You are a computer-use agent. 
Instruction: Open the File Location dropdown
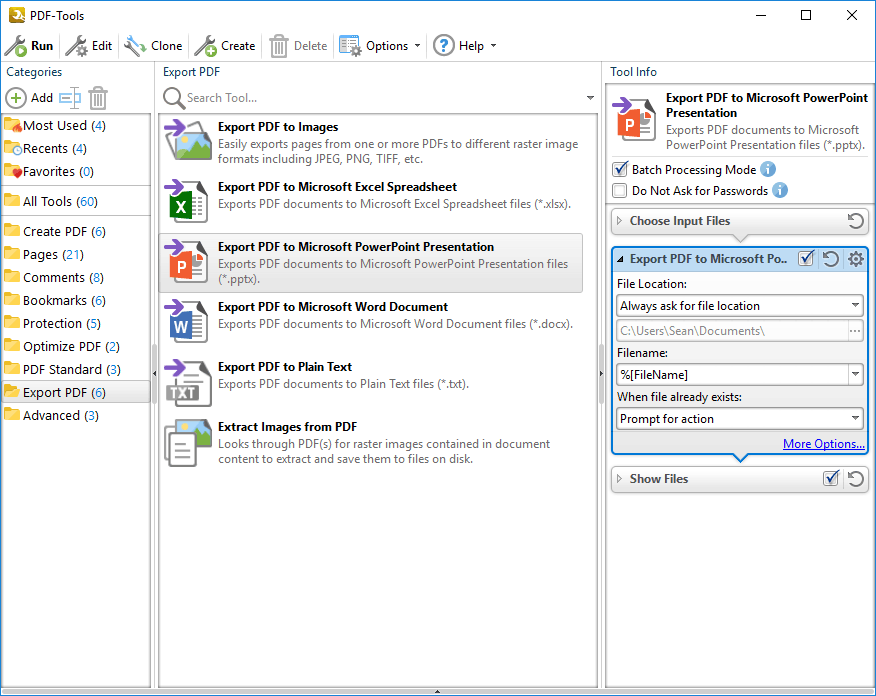pyautogui.click(x=740, y=306)
